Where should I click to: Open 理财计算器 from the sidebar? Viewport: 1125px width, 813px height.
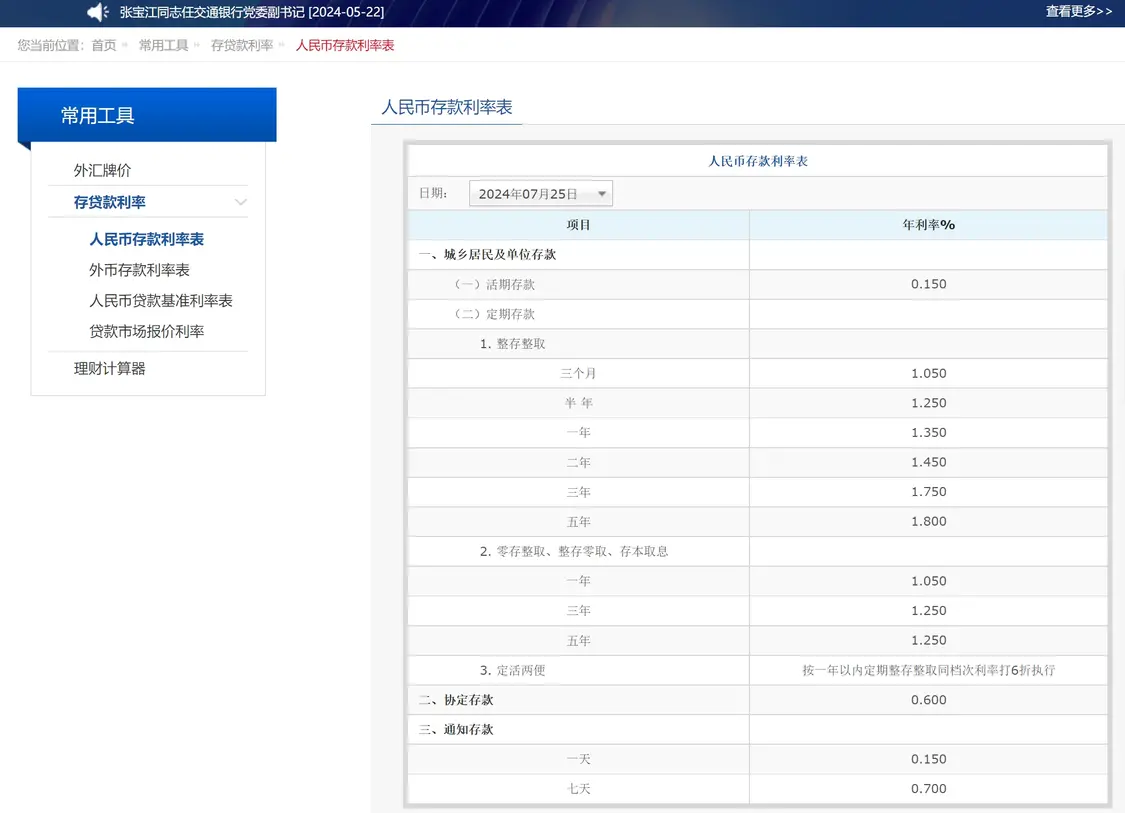tap(110, 368)
